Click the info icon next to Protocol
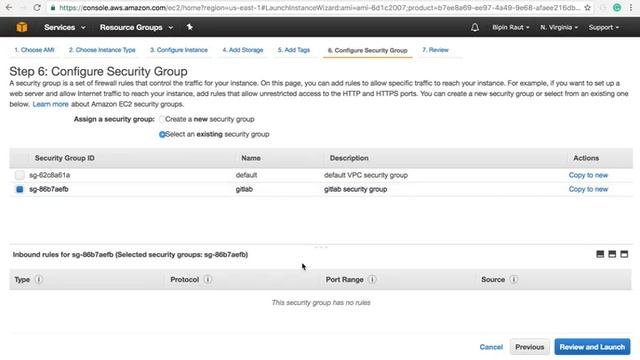 pyautogui.click(x=208, y=280)
